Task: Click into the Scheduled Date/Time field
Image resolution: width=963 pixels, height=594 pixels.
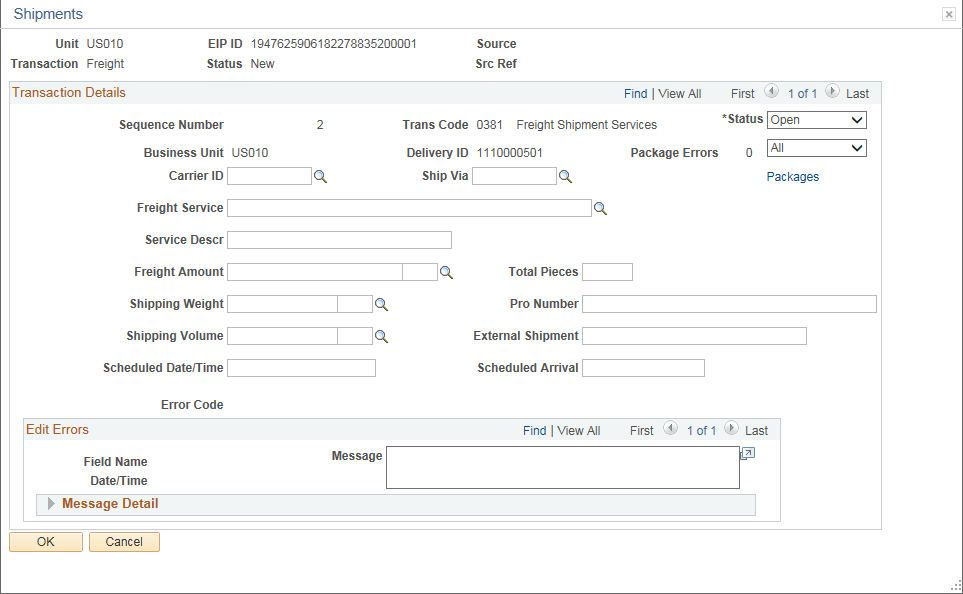Action: click(301, 367)
